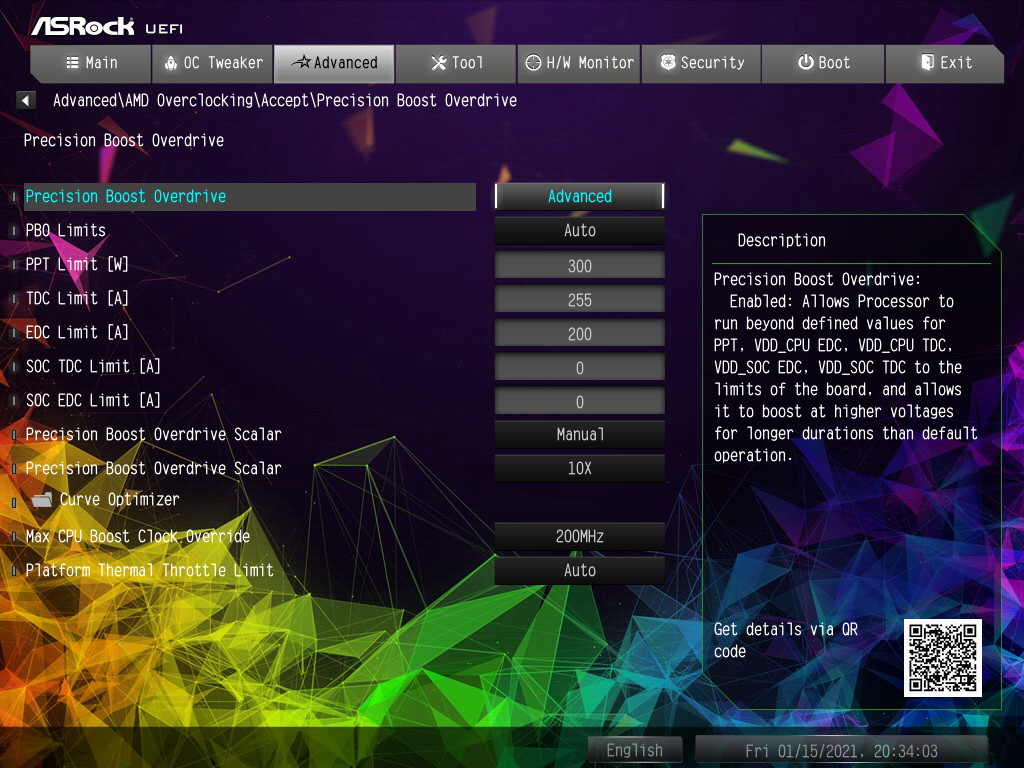Go to the Boot tab

click(823, 63)
